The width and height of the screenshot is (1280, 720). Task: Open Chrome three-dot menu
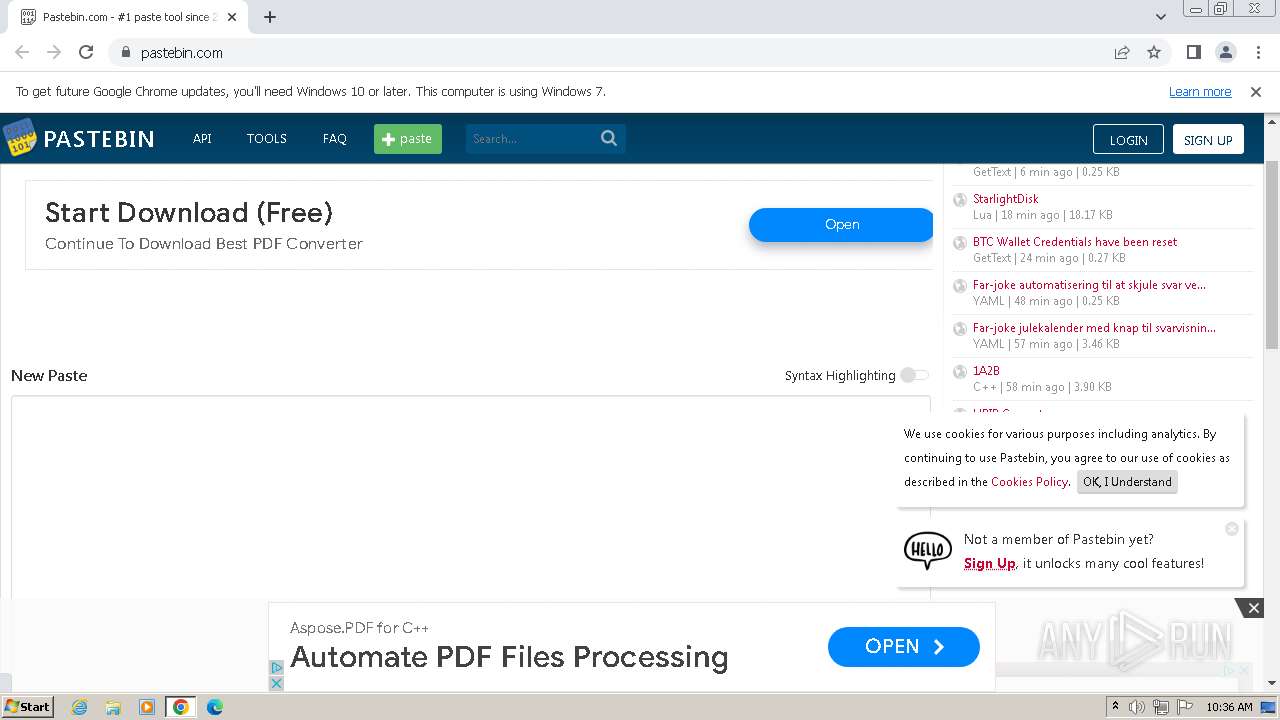pyautogui.click(x=1257, y=53)
